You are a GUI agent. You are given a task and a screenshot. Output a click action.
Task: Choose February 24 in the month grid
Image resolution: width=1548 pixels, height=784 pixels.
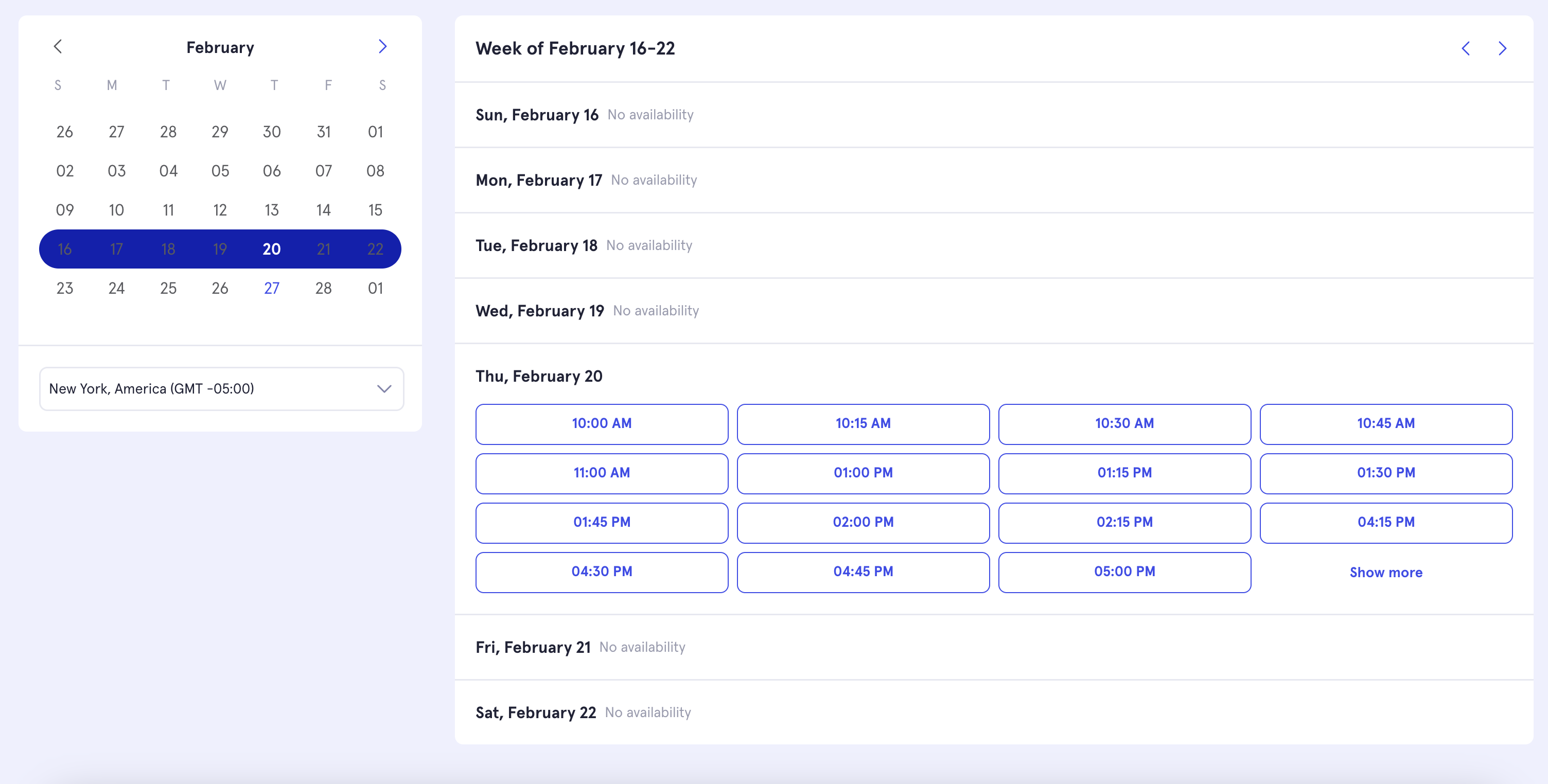point(117,289)
